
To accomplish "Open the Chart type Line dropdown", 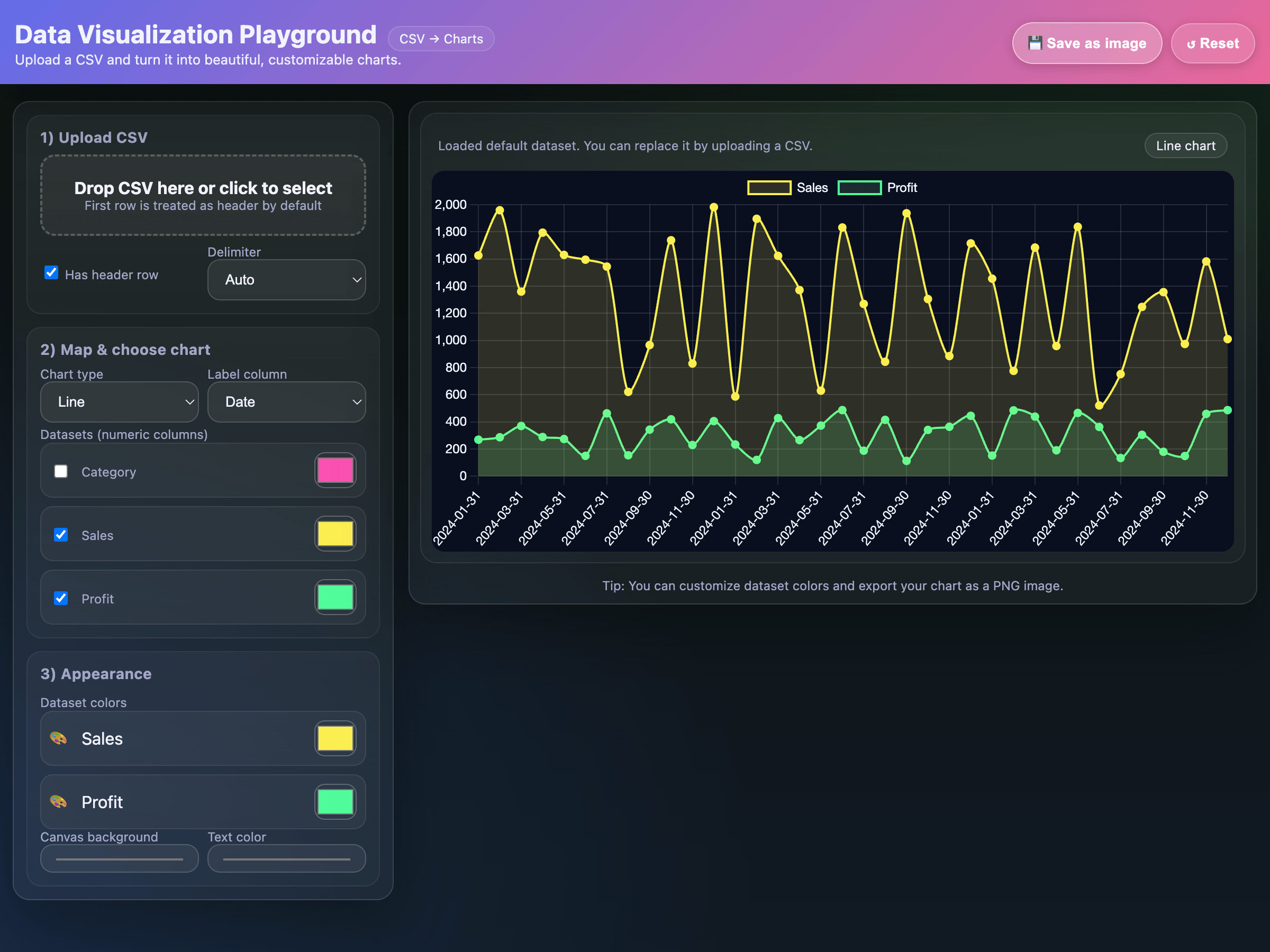I will [x=119, y=401].
